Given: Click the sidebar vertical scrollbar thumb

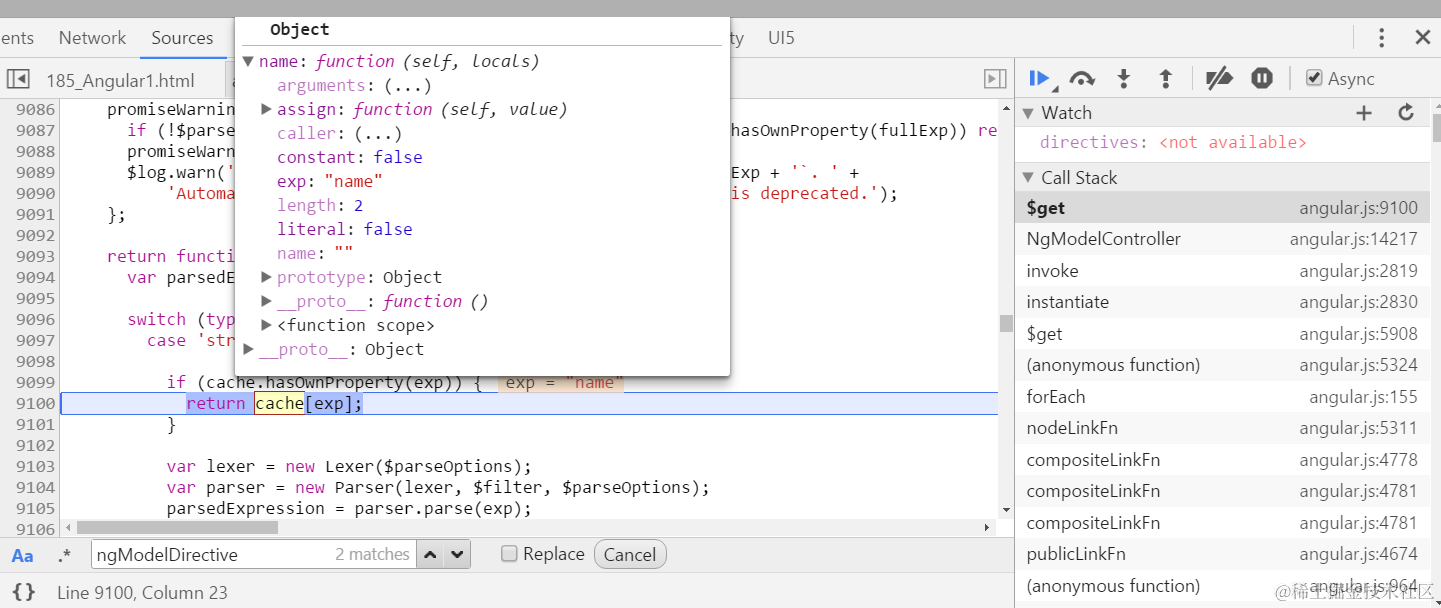Looking at the screenshot, I should [1435, 128].
